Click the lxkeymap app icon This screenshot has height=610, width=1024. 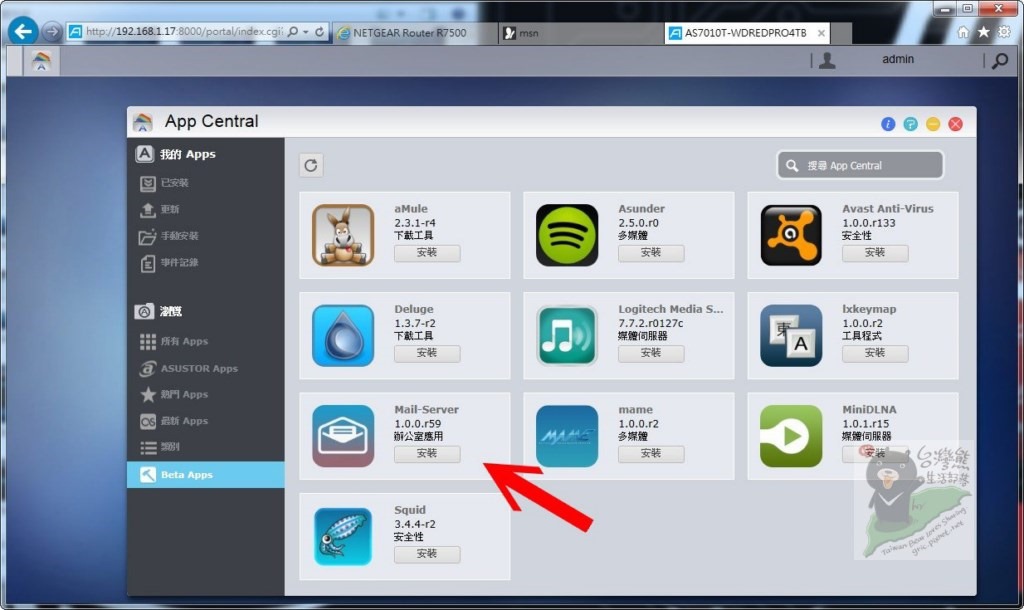coord(791,336)
